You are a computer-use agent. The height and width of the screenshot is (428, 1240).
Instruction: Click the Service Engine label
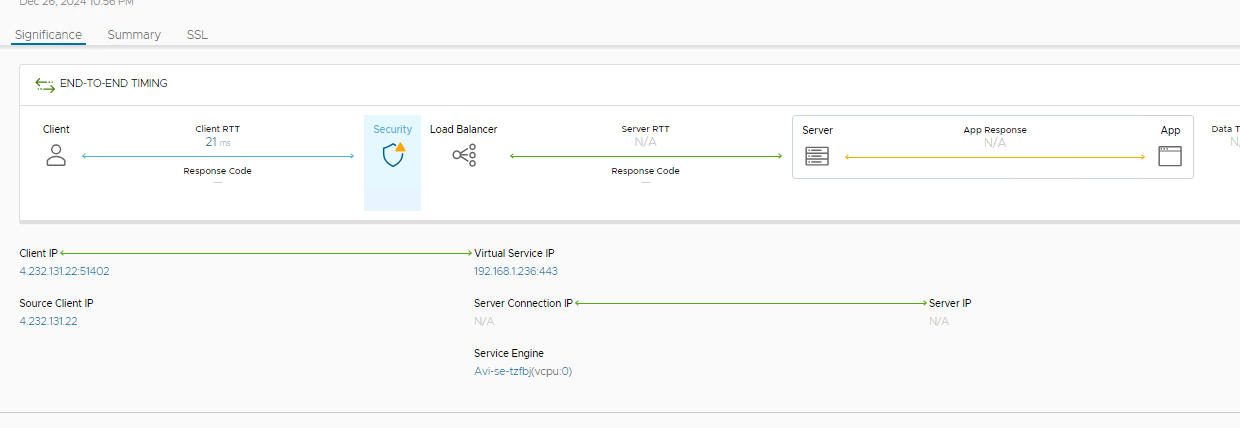coord(509,353)
